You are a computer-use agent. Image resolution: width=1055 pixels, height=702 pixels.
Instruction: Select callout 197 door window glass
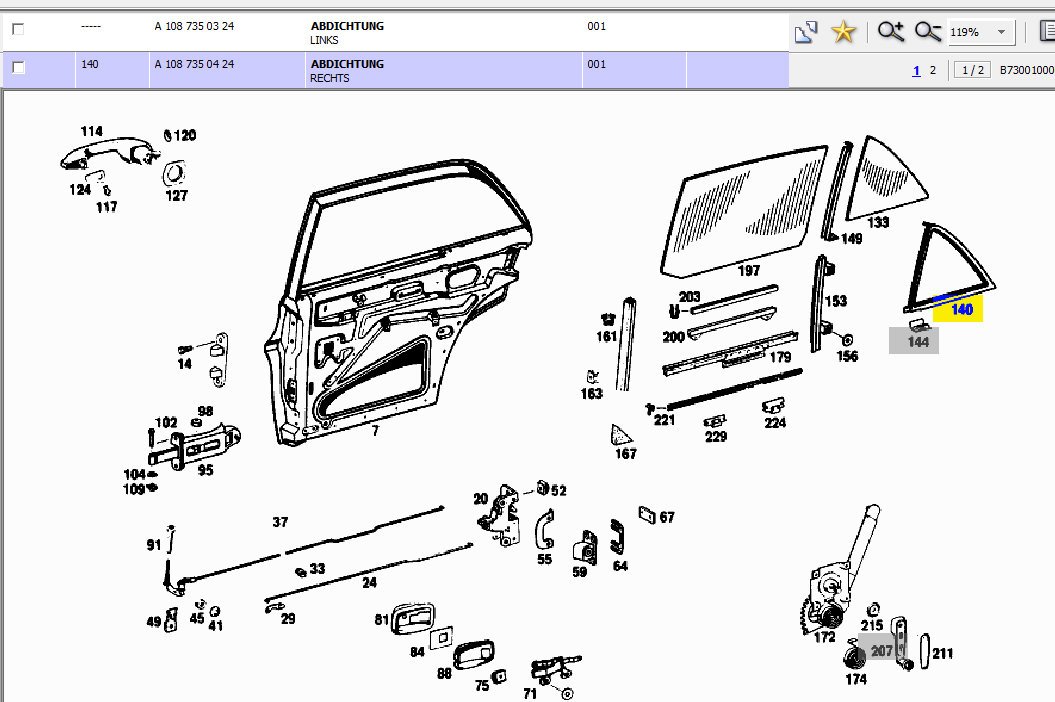pyautogui.click(x=748, y=271)
